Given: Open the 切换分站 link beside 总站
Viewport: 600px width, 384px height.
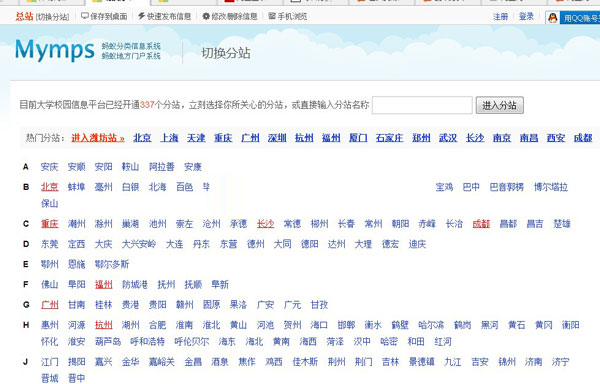Looking at the screenshot, I should (52, 17).
